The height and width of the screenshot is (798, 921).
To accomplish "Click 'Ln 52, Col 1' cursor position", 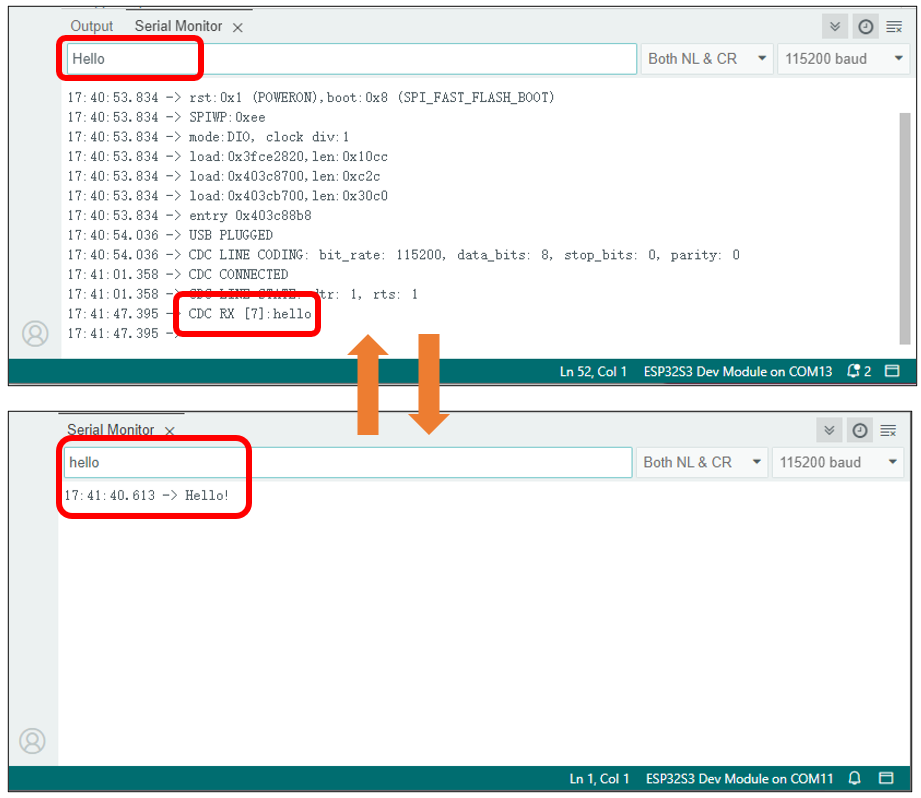I will point(593,371).
